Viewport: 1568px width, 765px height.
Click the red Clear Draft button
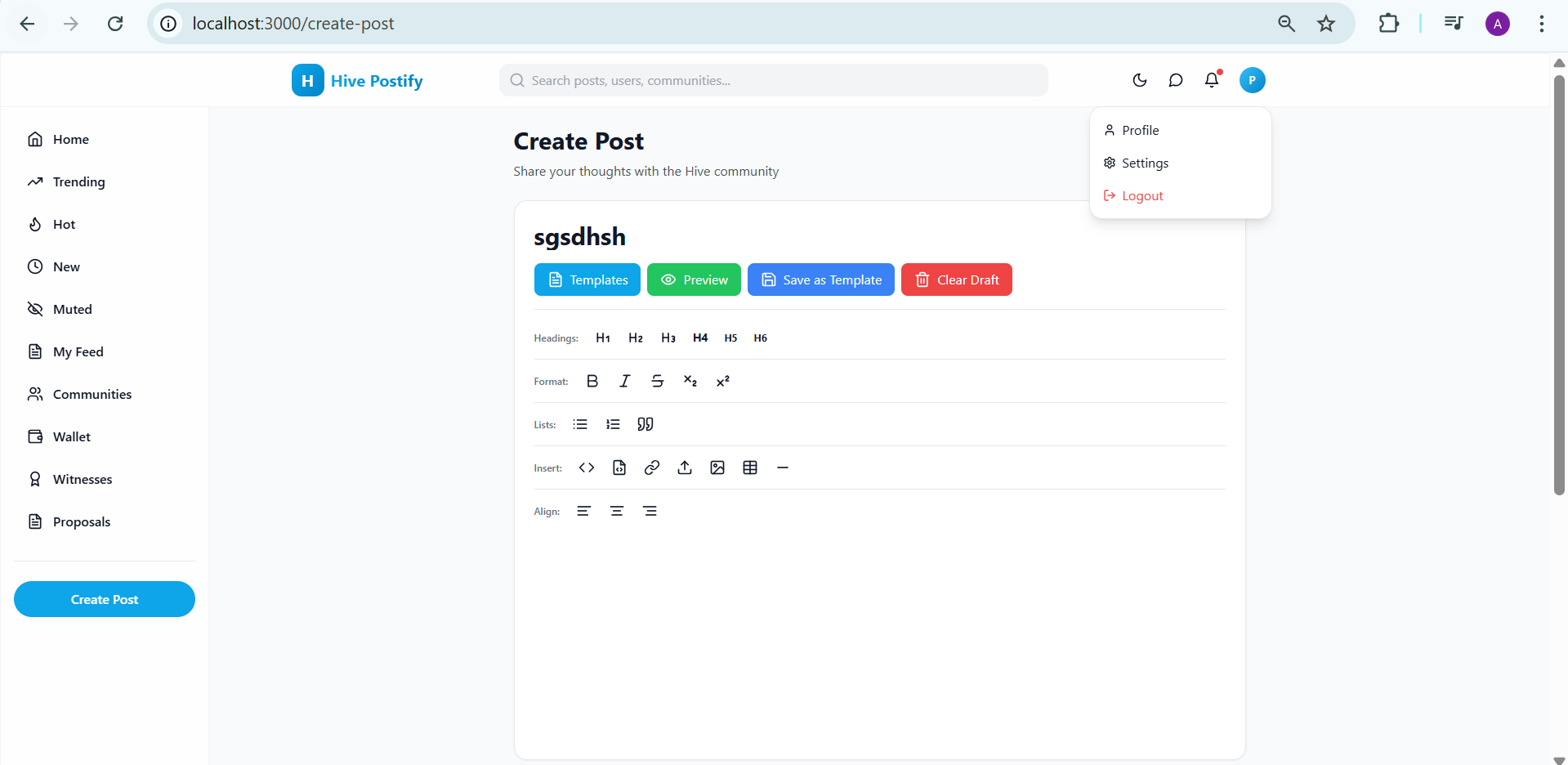point(957,280)
